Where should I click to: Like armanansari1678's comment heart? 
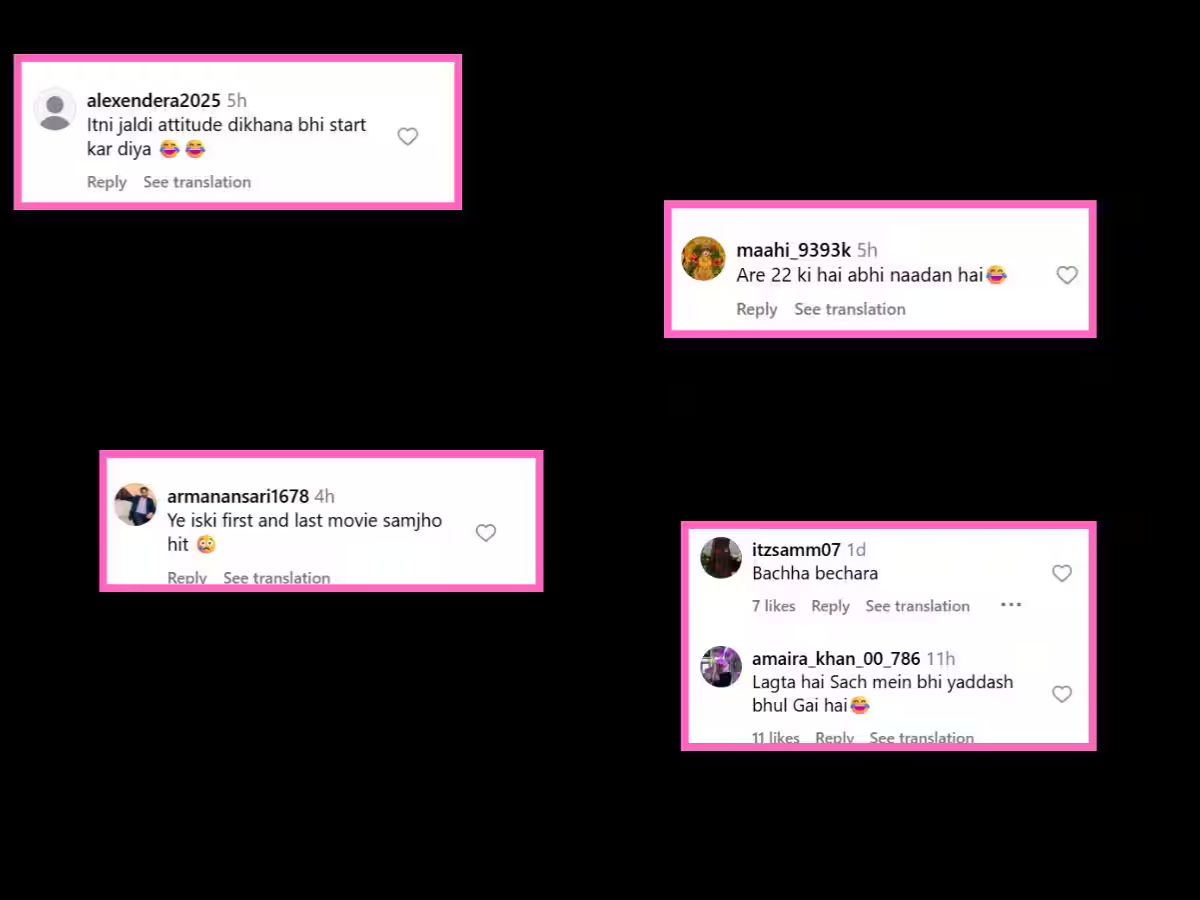tap(486, 533)
